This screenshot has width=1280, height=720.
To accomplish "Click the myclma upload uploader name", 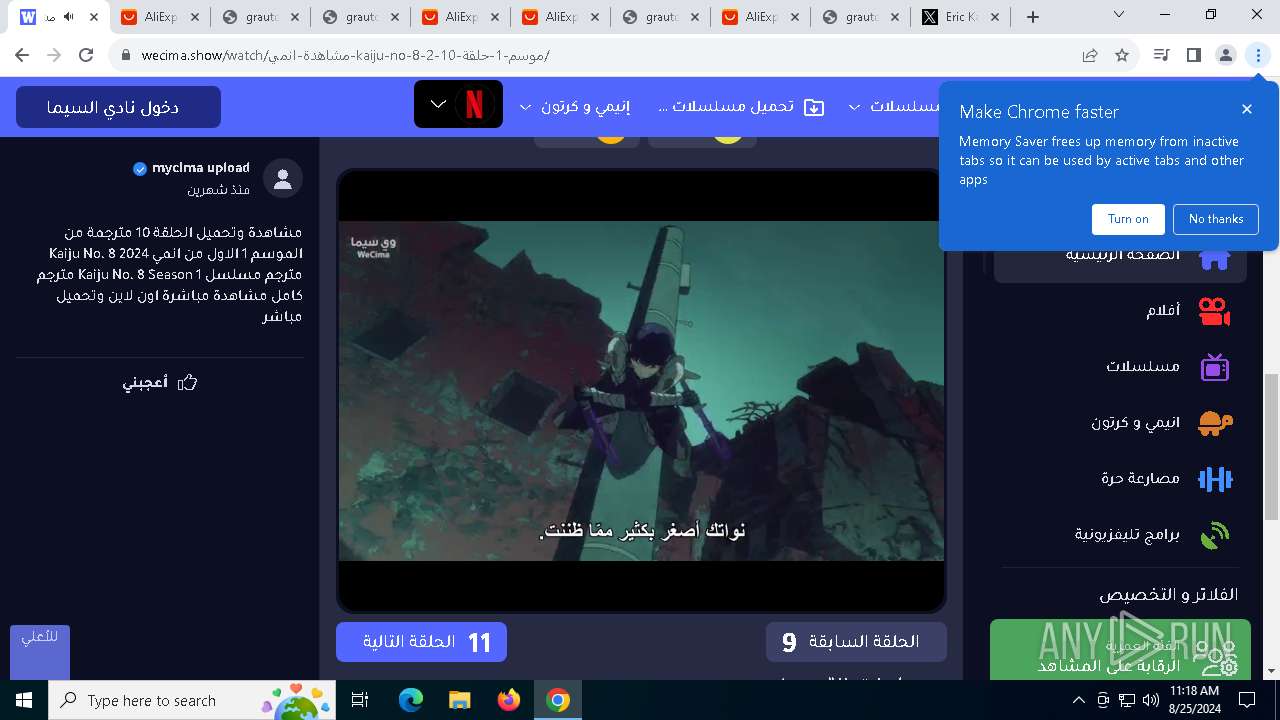I will coord(201,168).
